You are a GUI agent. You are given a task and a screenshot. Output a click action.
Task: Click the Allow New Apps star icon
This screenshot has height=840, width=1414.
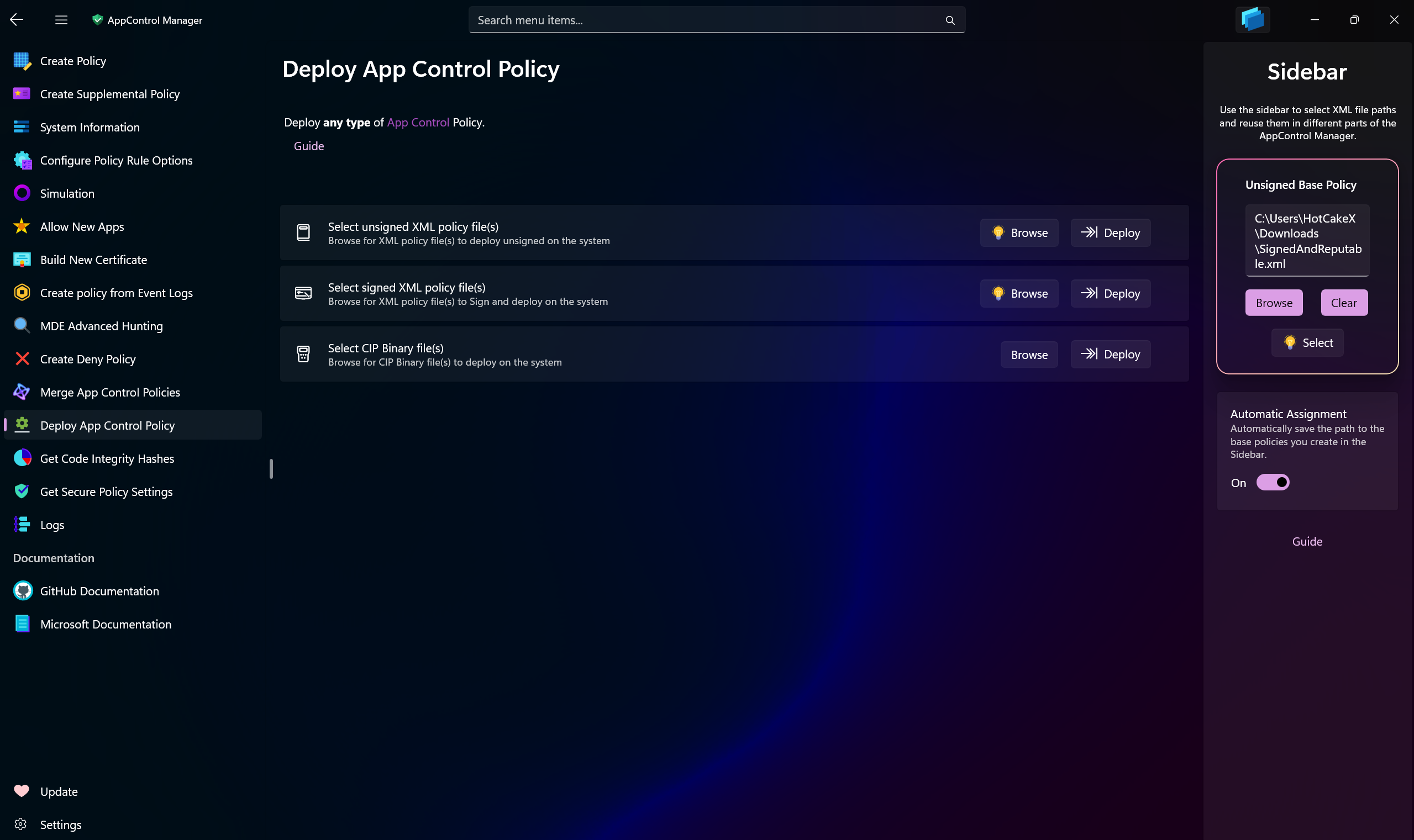[22, 226]
